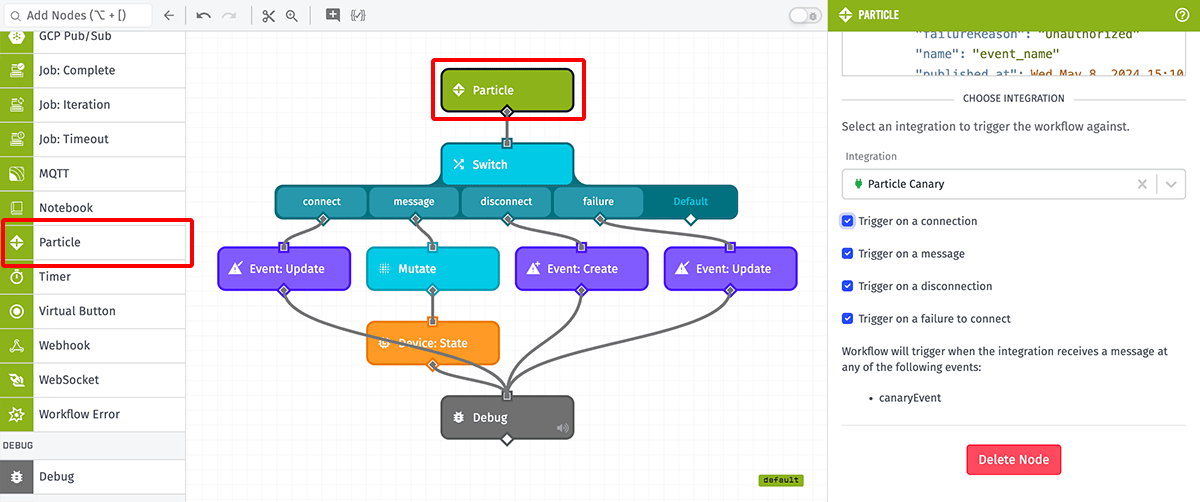The width and height of the screenshot is (1200, 502).
Task: Toggle Trigger on a disconnection checkbox
Action: [848, 286]
